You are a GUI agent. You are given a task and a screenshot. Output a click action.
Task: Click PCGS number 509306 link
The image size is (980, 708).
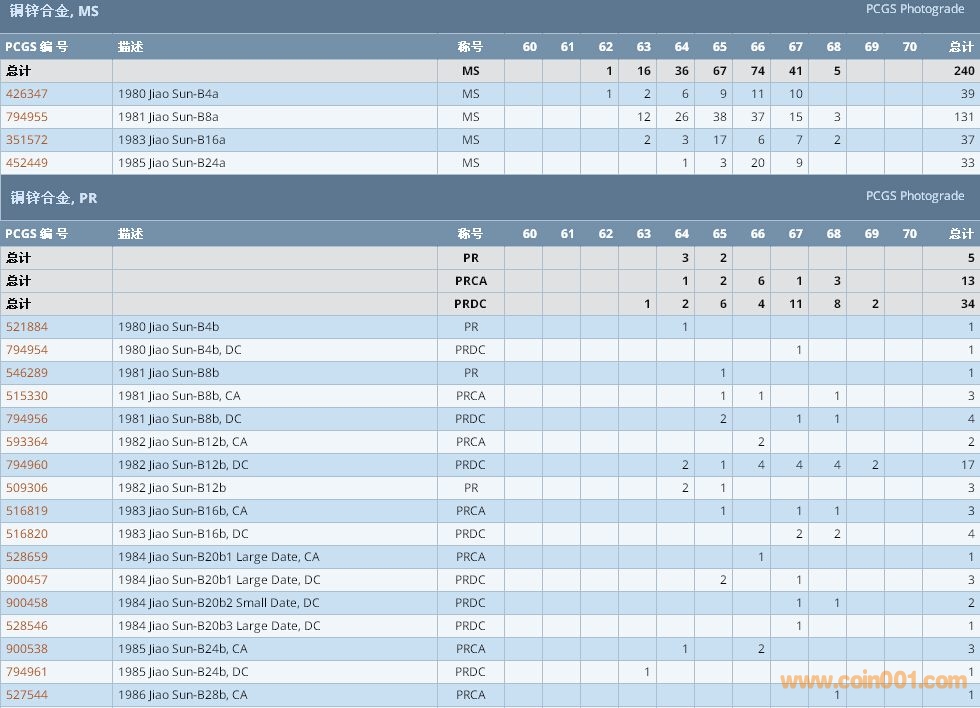click(27, 488)
